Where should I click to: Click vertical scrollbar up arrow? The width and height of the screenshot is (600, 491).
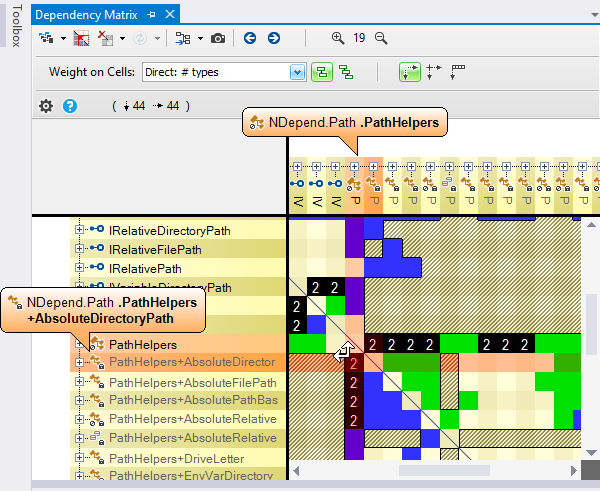(x=591, y=224)
